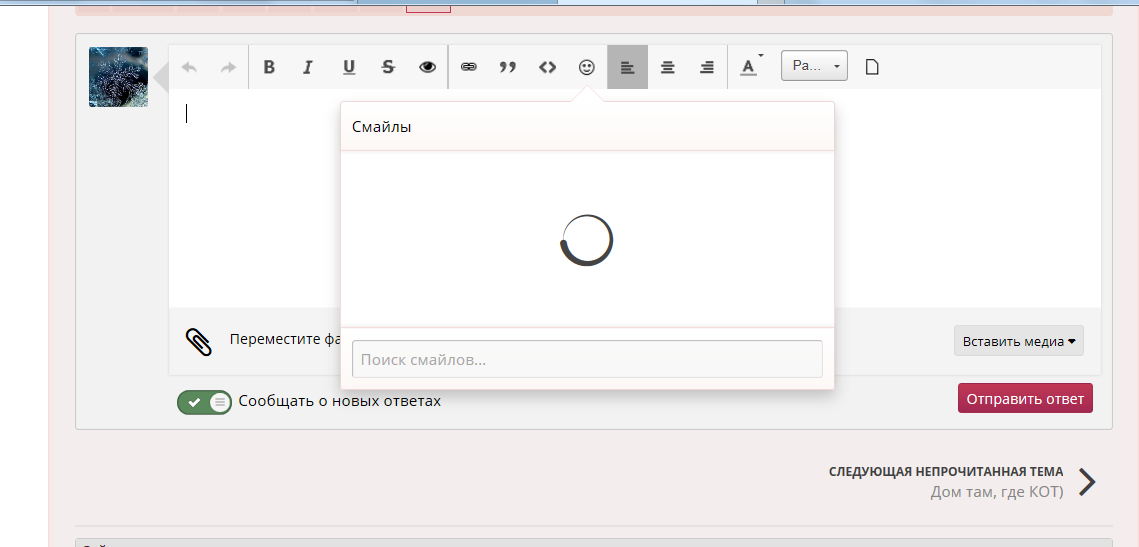Center-align the text
The height and width of the screenshot is (547, 1139).
(x=667, y=67)
